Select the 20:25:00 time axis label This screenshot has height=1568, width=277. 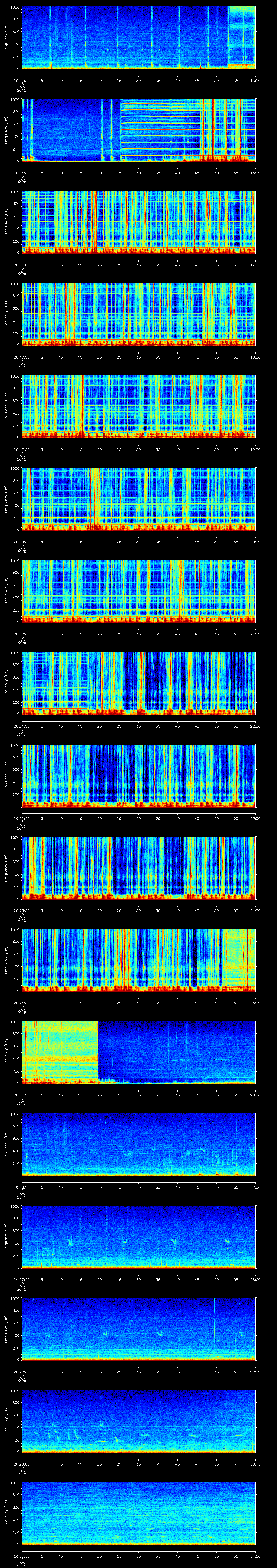tap(22, 1095)
